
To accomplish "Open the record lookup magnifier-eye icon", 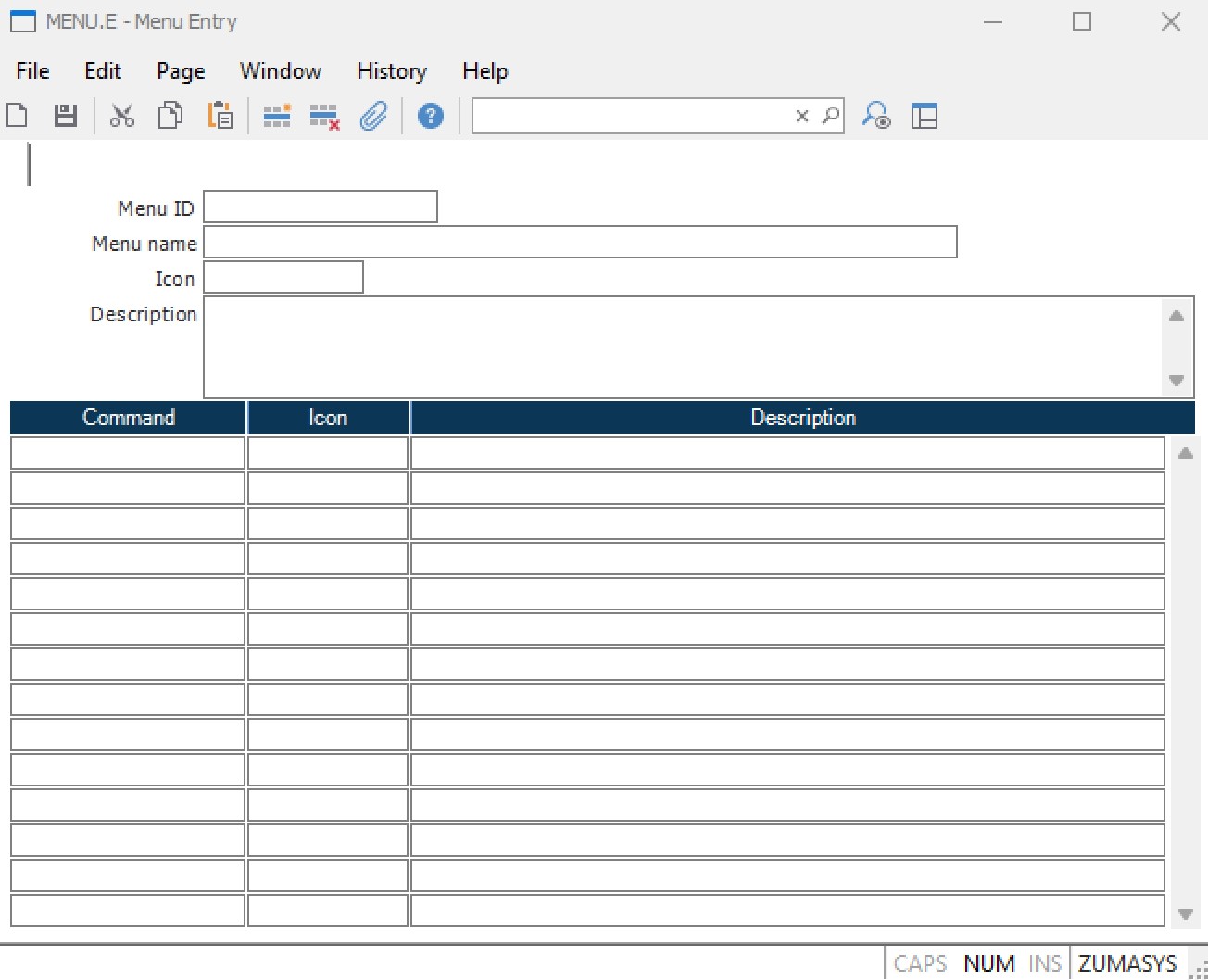I will (x=876, y=115).
